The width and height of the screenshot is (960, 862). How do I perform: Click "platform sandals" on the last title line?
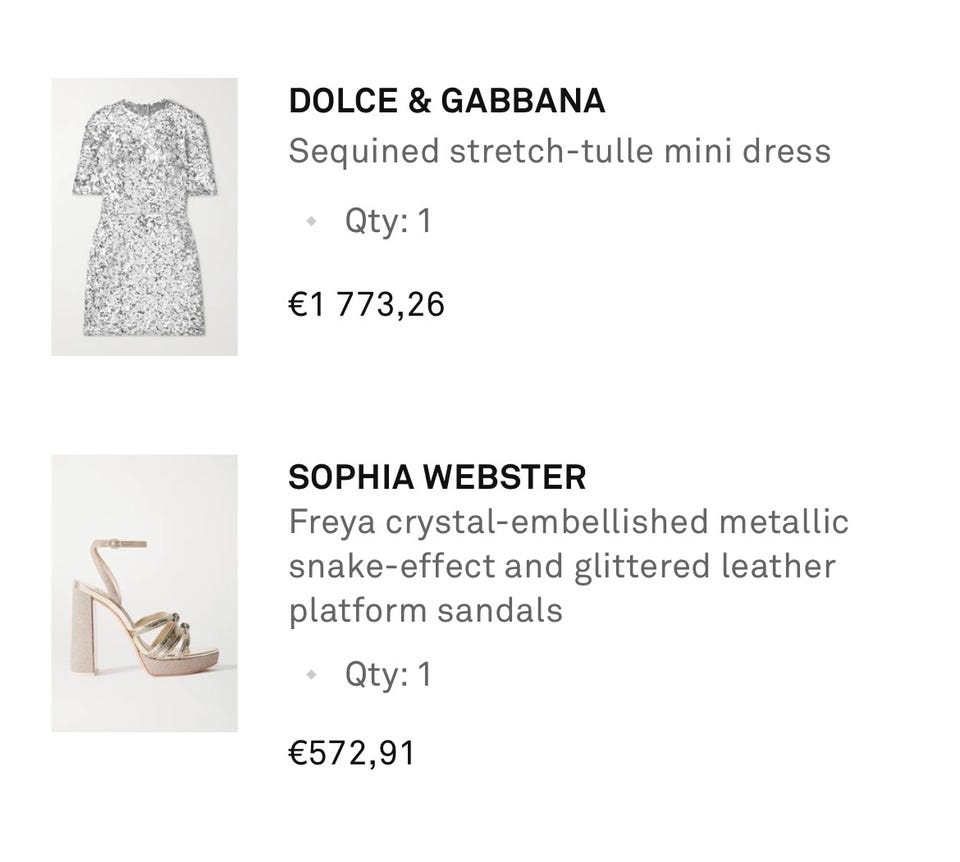[x=426, y=609]
